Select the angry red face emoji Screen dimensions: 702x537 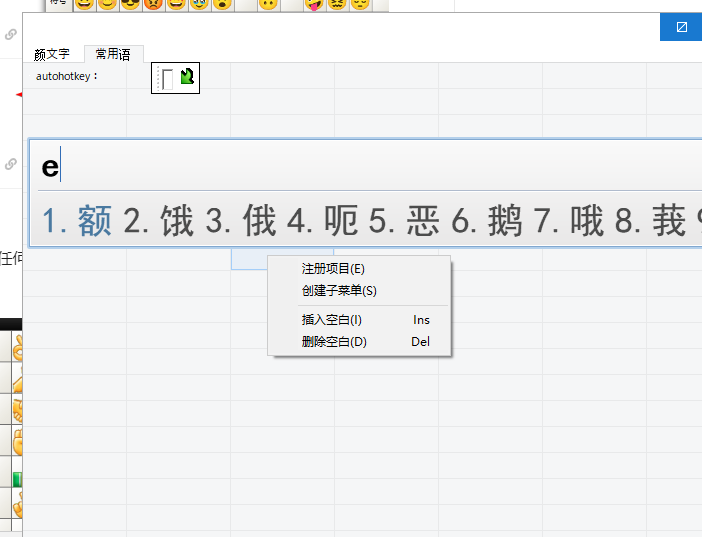[x=153, y=4]
